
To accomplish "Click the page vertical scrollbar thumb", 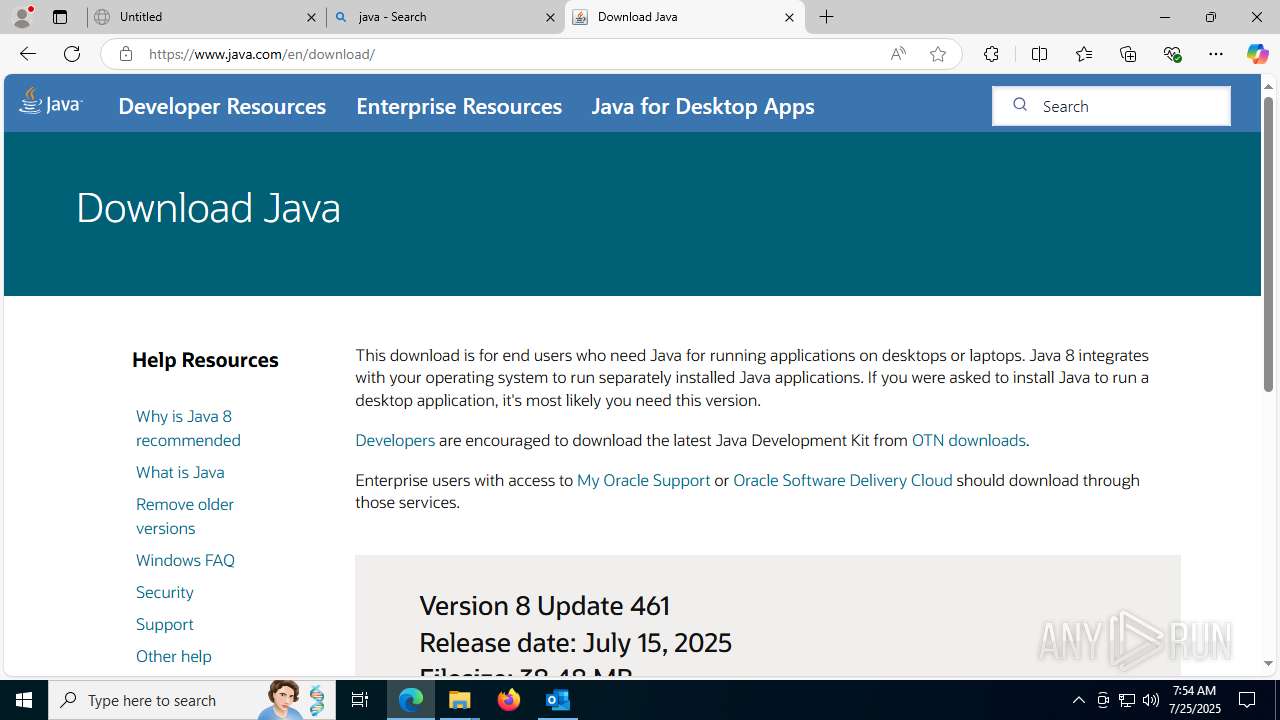I will coord(1268,245).
